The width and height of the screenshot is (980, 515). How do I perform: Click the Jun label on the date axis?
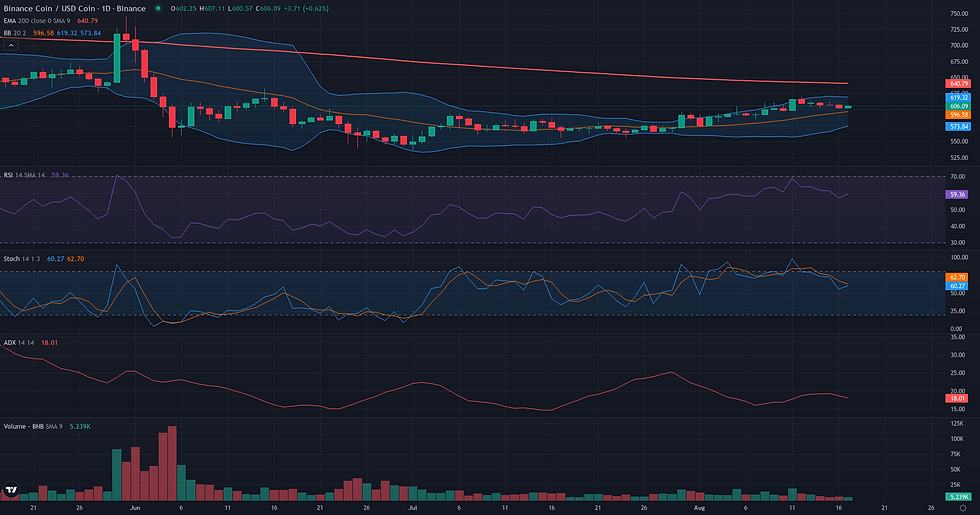[x=134, y=508]
